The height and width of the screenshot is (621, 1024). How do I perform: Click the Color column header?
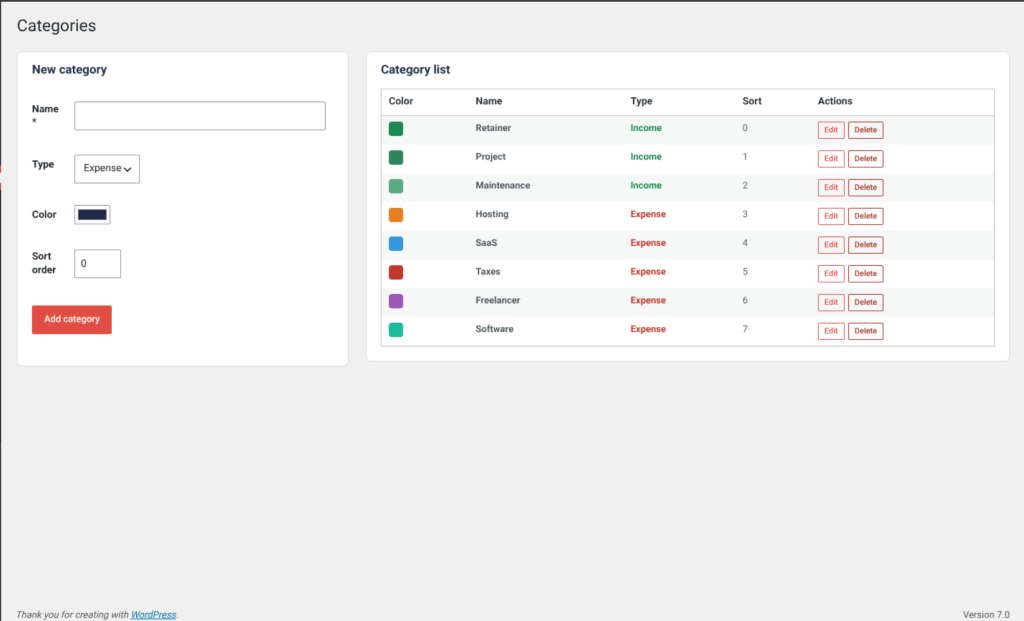coord(401,101)
